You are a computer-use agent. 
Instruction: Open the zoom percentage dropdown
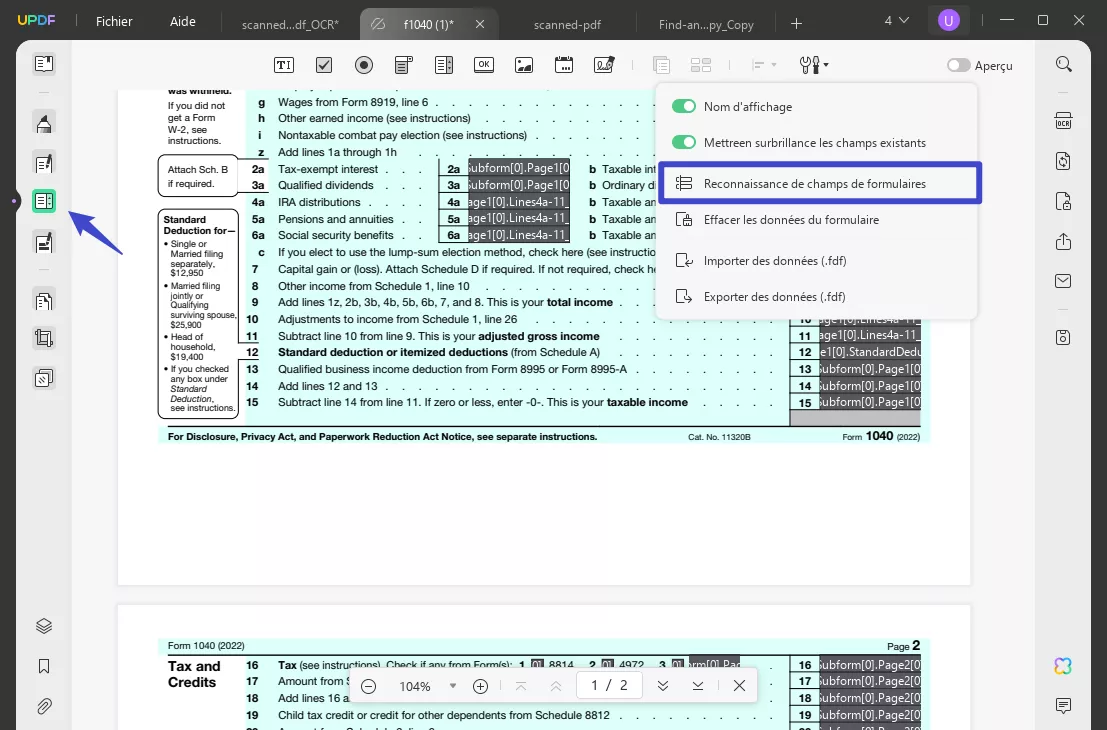pyautogui.click(x=452, y=686)
